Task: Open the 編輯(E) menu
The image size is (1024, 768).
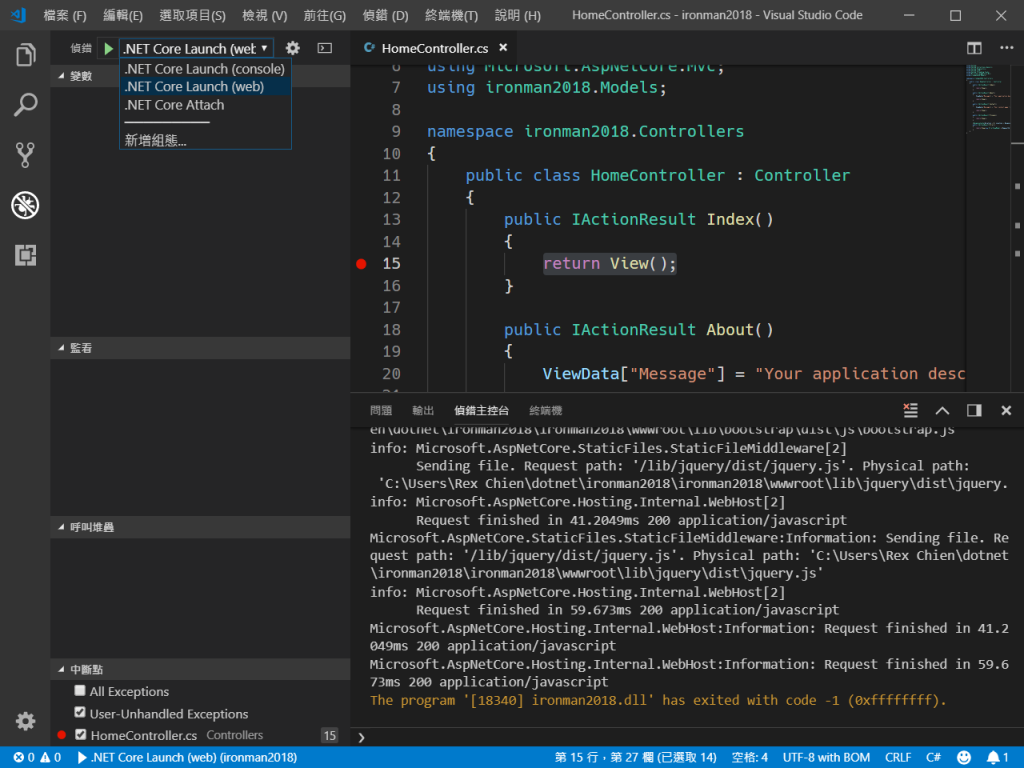Action: 123,15
